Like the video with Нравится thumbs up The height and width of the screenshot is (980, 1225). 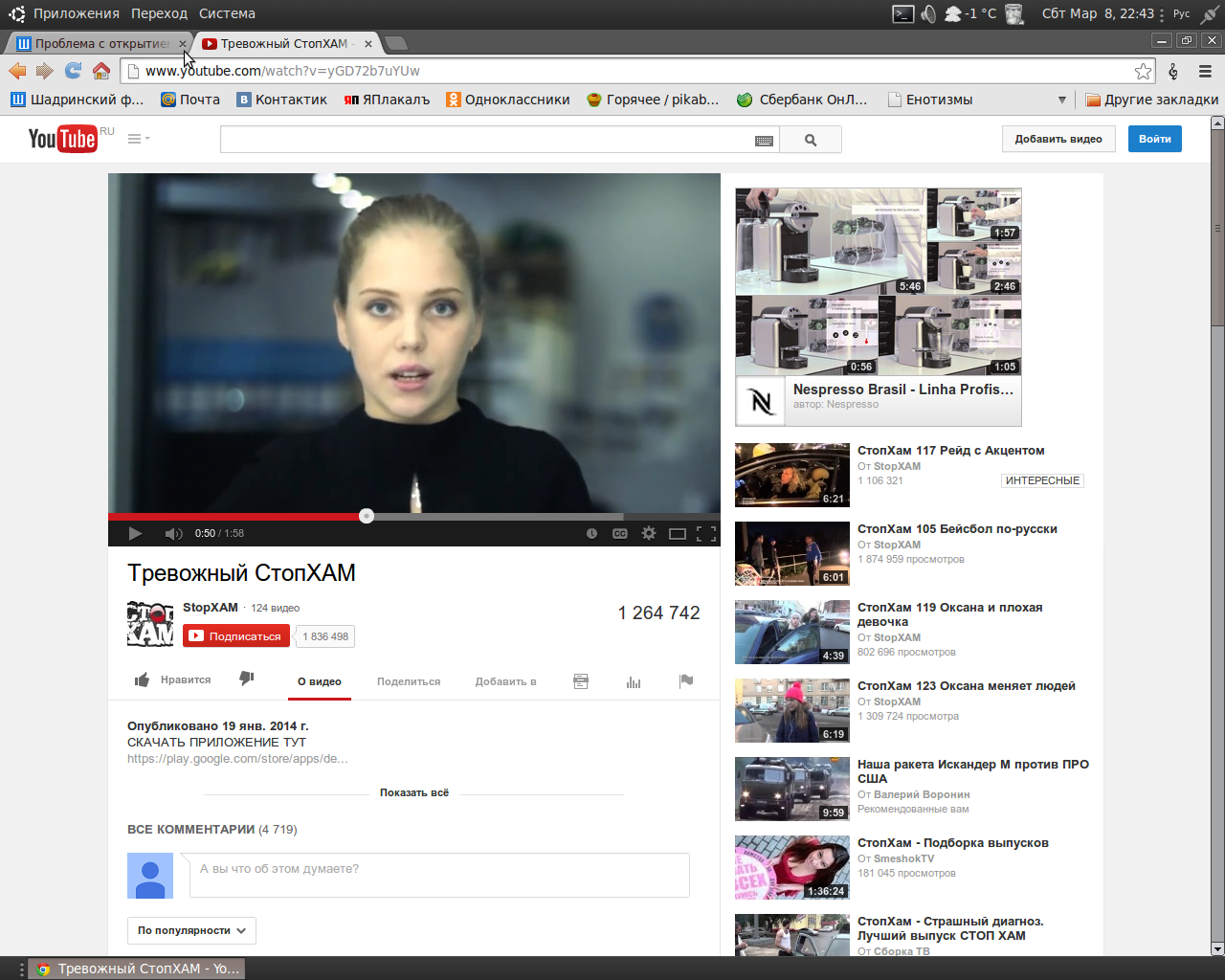click(x=172, y=679)
